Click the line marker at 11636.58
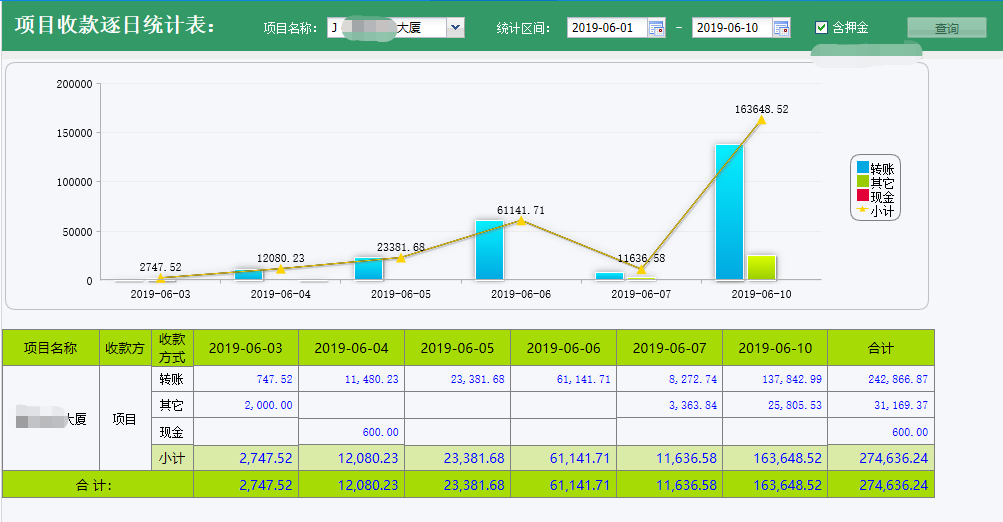The height and width of the screenshot is (522, 1003). (641, 269)
